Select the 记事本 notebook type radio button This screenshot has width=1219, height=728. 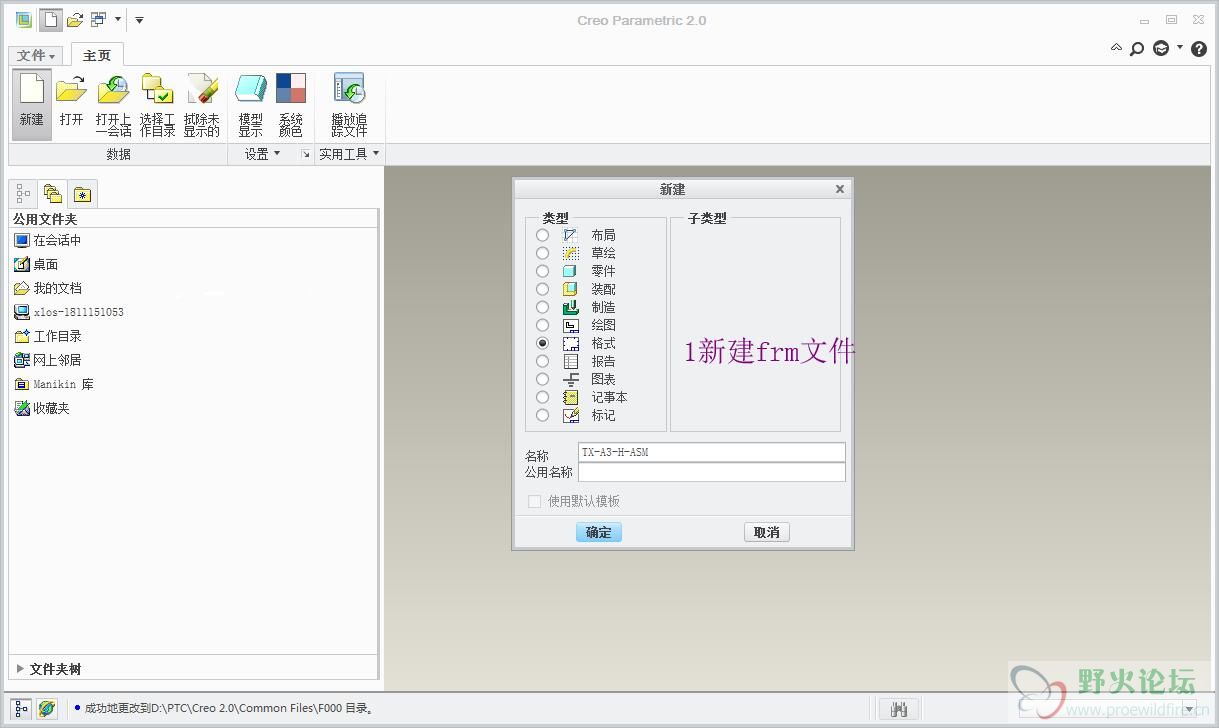[542, 397]
